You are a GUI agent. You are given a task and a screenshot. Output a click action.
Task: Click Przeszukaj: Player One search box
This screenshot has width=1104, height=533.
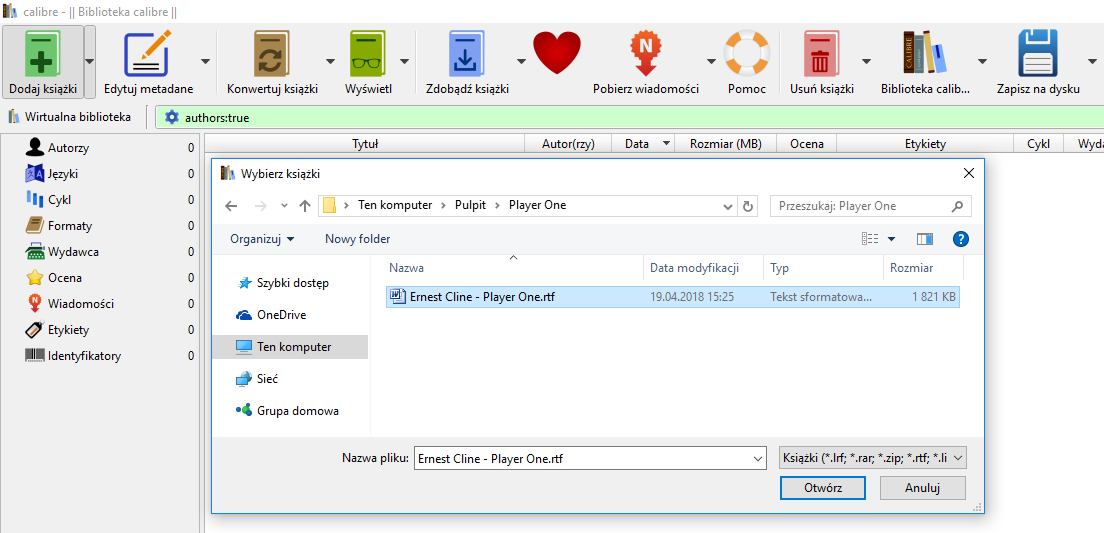(x=871, y=206)
